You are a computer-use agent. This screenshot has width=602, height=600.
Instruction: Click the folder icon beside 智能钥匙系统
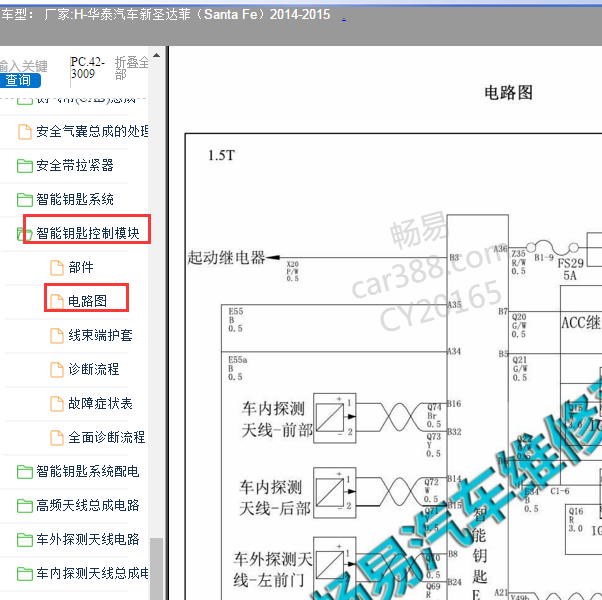coord(25,200)
